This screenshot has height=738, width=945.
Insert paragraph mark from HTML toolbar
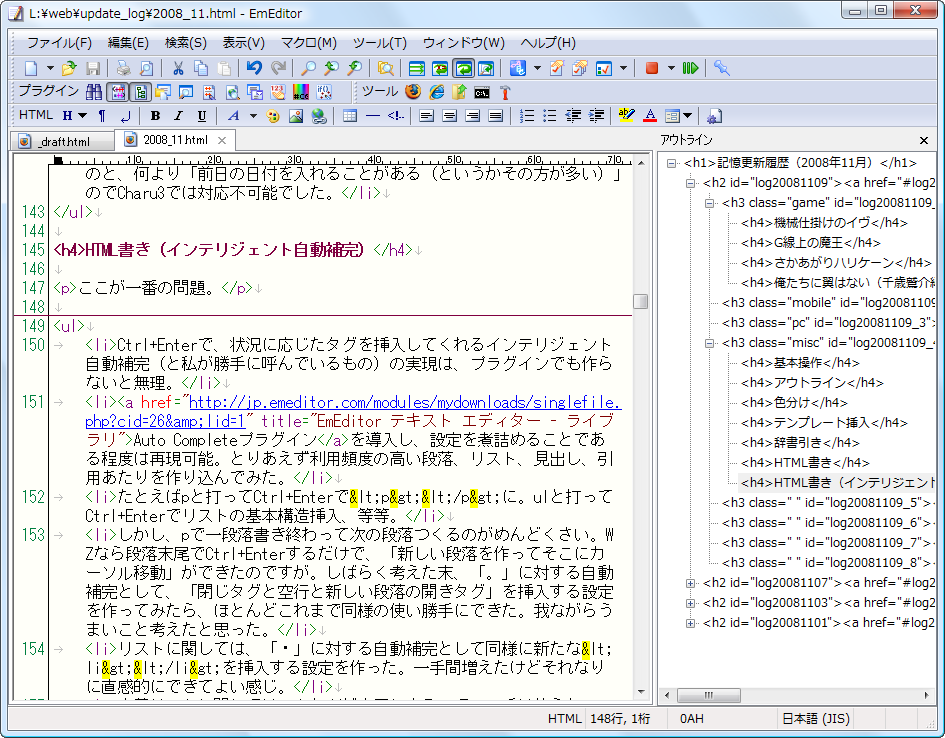coord(102,116)
